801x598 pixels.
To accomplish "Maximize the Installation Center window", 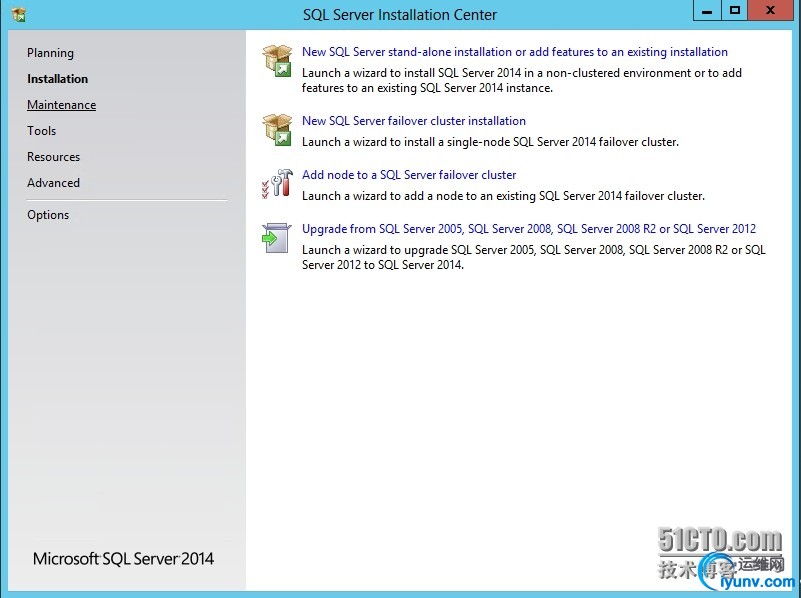I will 735,11.
